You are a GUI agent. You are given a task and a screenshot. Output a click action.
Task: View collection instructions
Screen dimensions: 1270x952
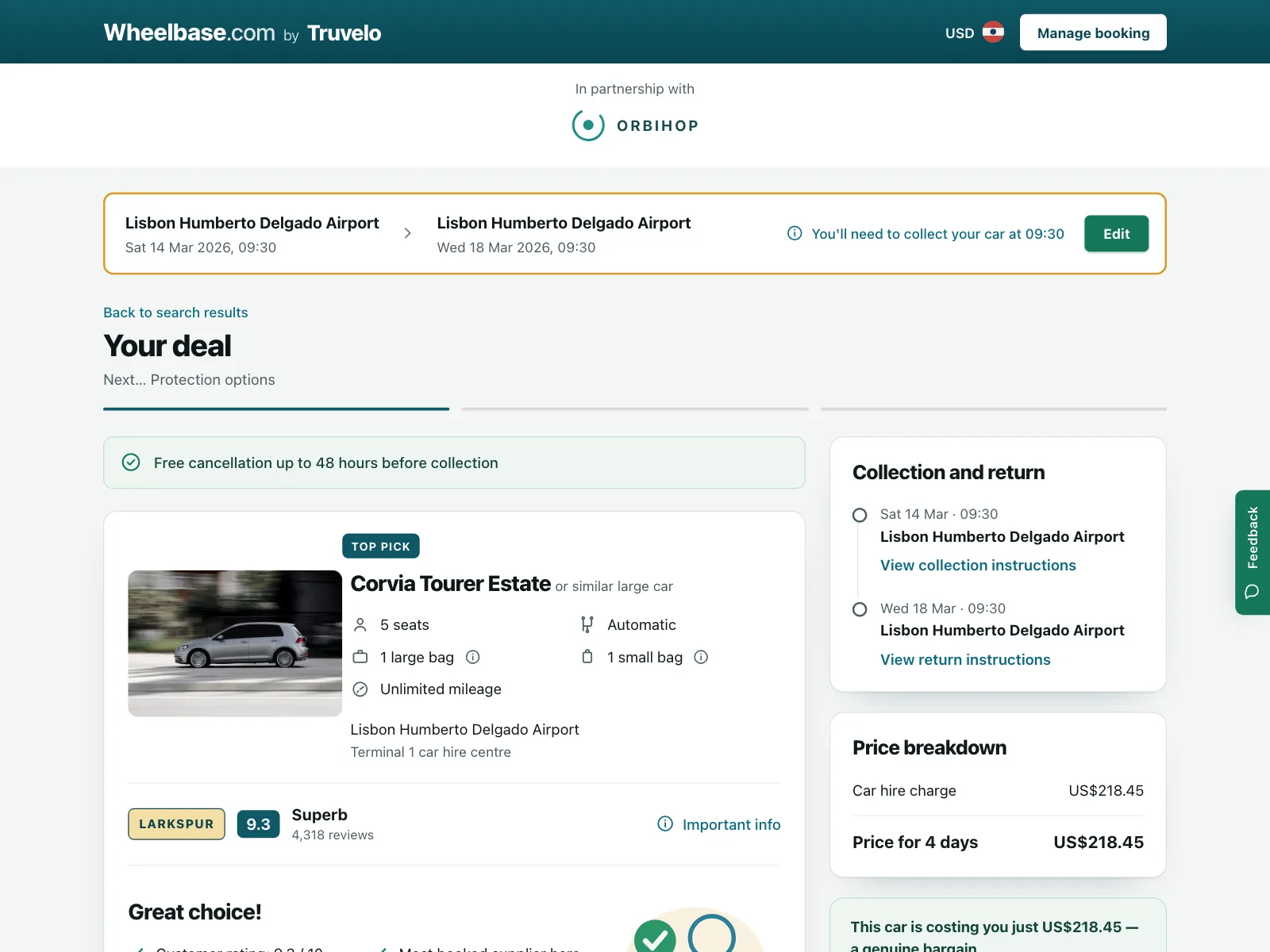[x=978, y=566]
